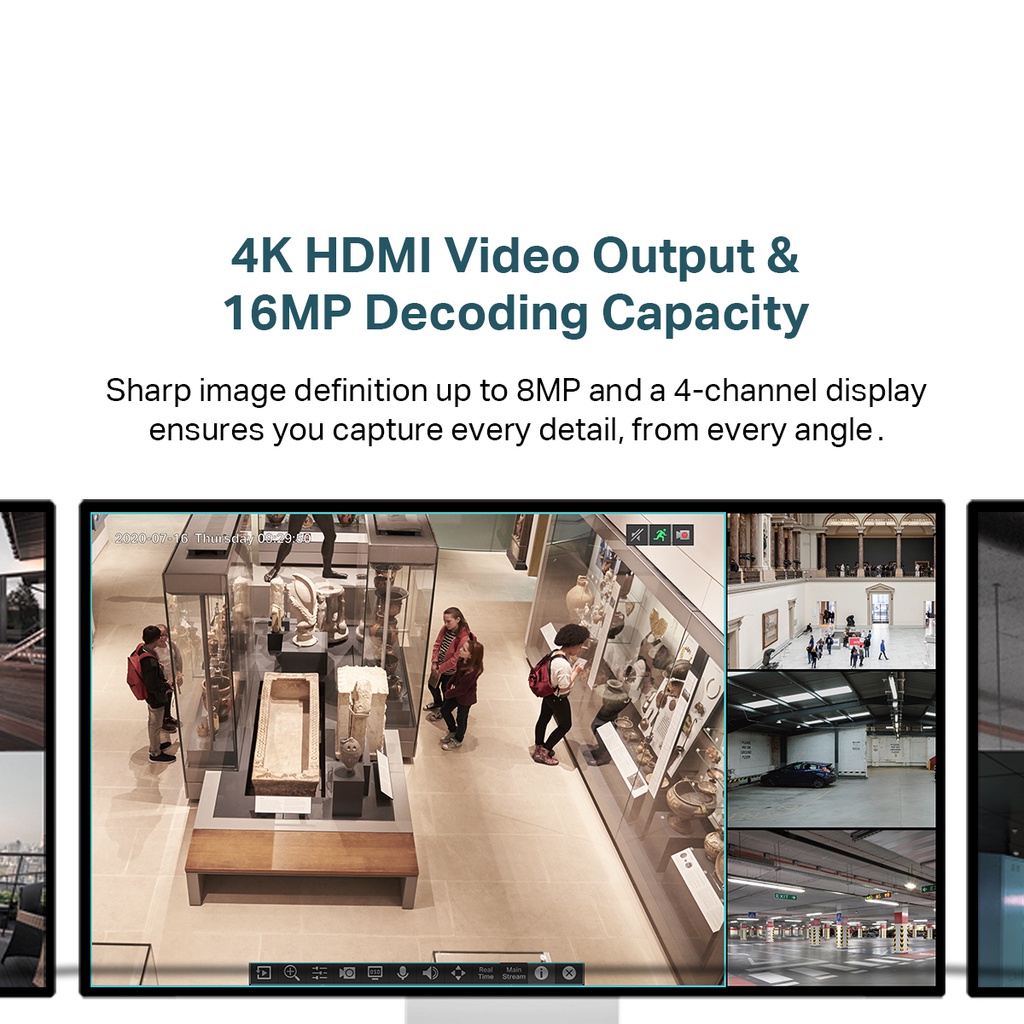
Task: Open image settings sliders icon
Action: [320, 973]
